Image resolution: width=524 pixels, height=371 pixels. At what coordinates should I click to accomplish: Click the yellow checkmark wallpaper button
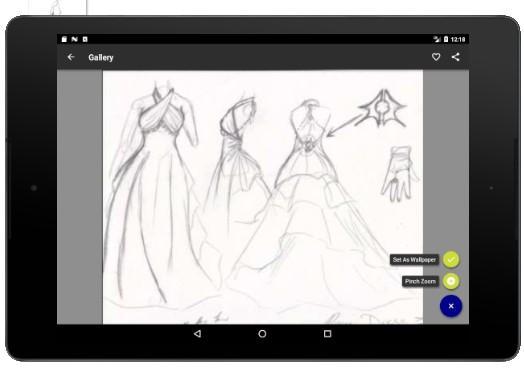pyautogui.click(x=451, y=260)
